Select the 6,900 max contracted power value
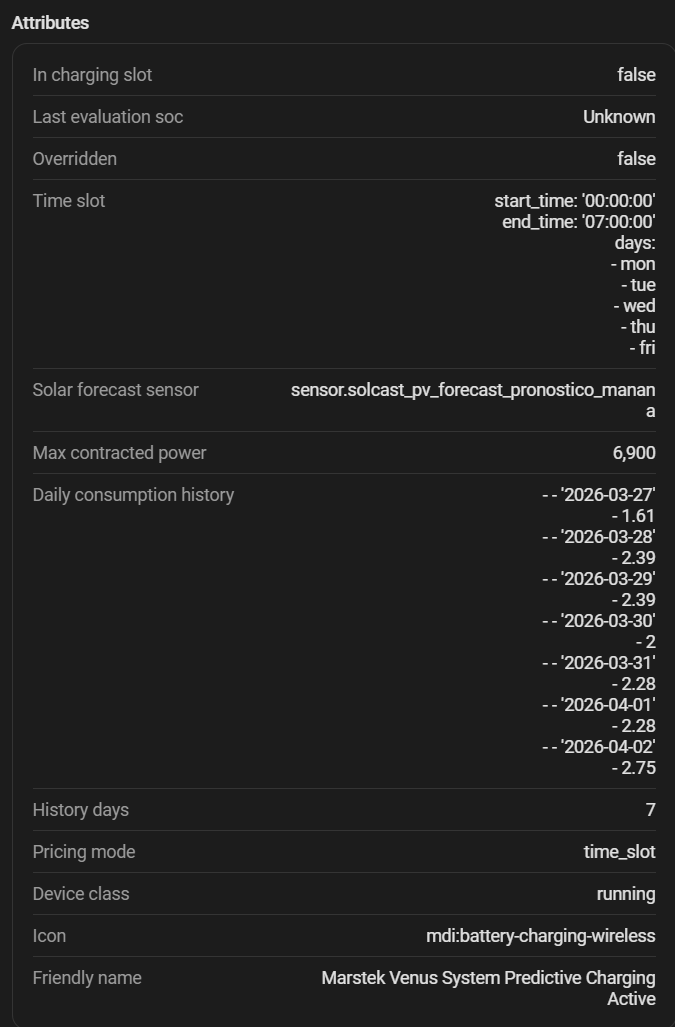675x1027 pixels. pyautogui.click(x=632, y=453)
